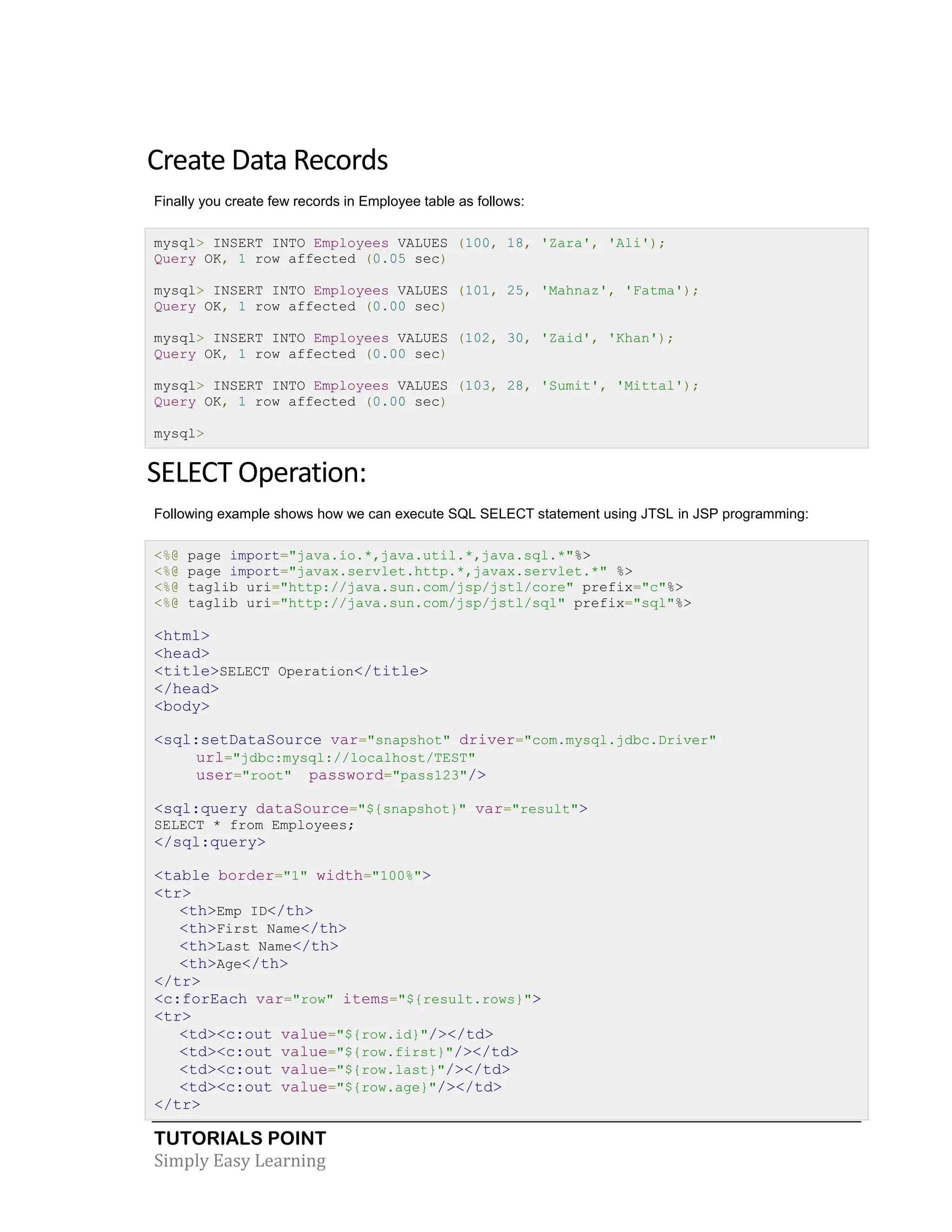Click the INSERT line containing 'Sumit', 'Mittal'

[x=426, y=386]
